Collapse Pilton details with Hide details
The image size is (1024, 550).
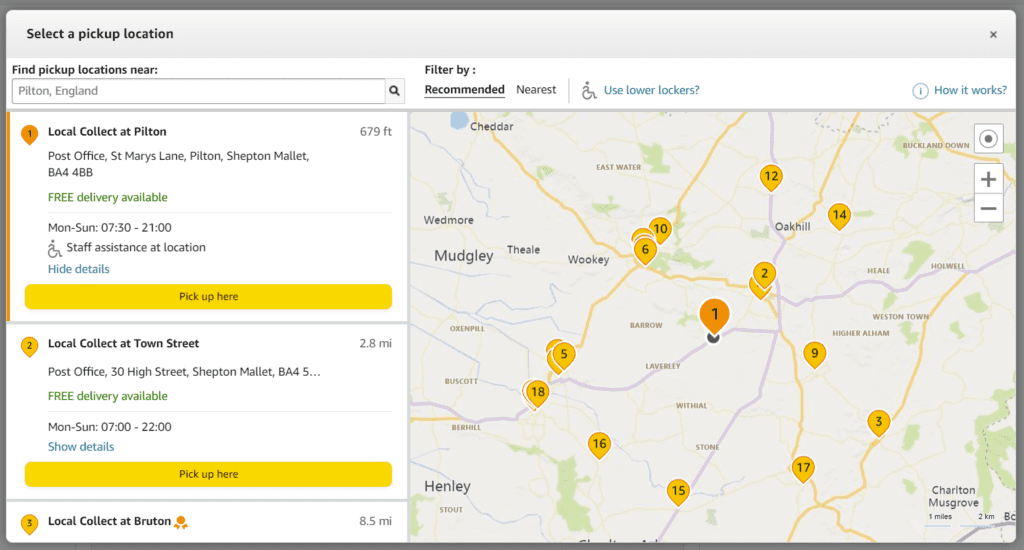78,269
